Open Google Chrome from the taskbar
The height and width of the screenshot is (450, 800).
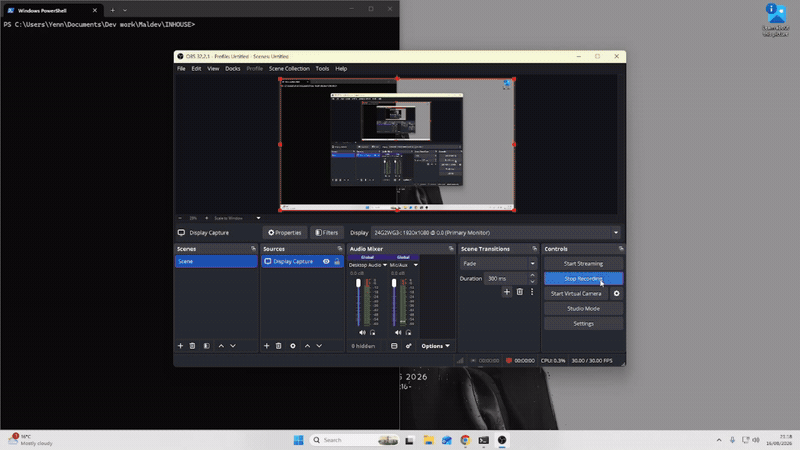click(x=465, y=440)
